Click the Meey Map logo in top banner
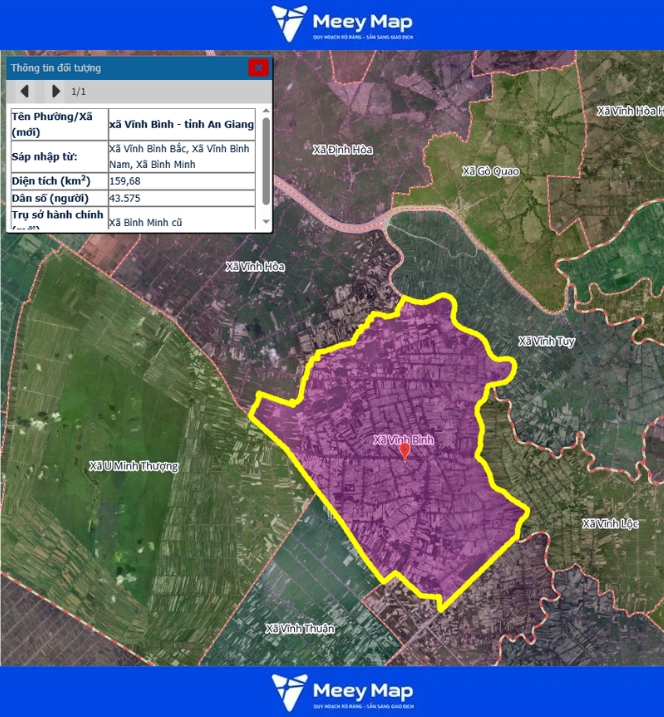This screenshot has height=717, width=664. click(x=342, y=24)
